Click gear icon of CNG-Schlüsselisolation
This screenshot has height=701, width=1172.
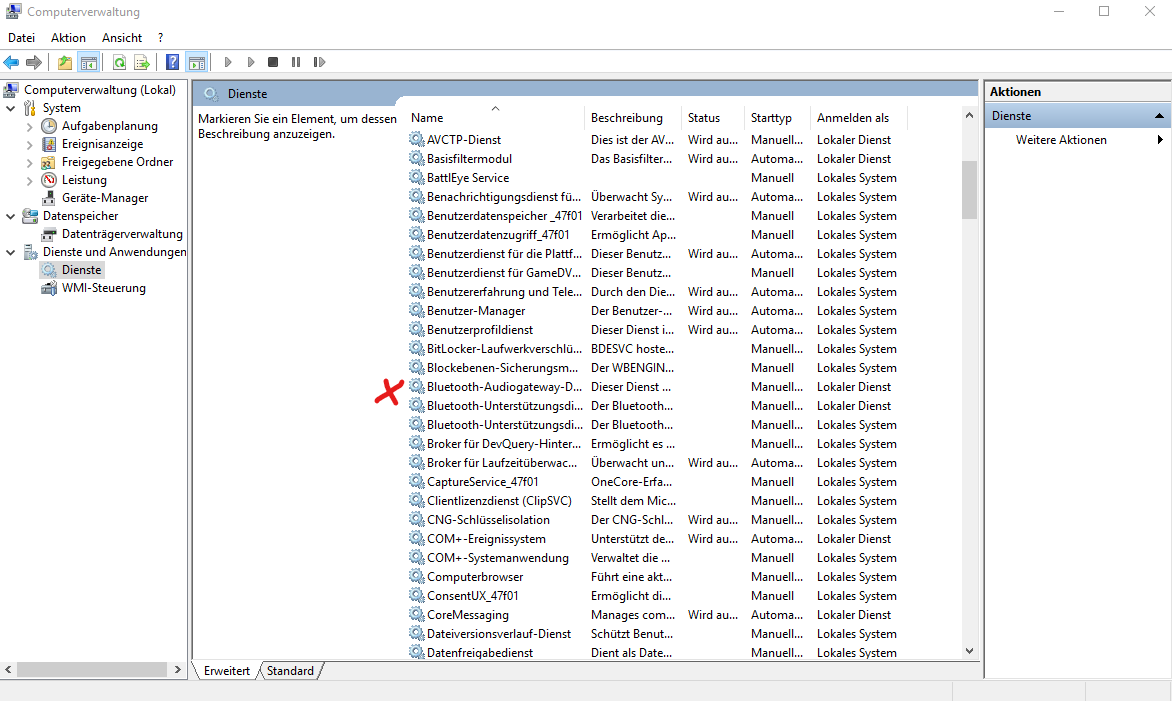pos(416,519)
